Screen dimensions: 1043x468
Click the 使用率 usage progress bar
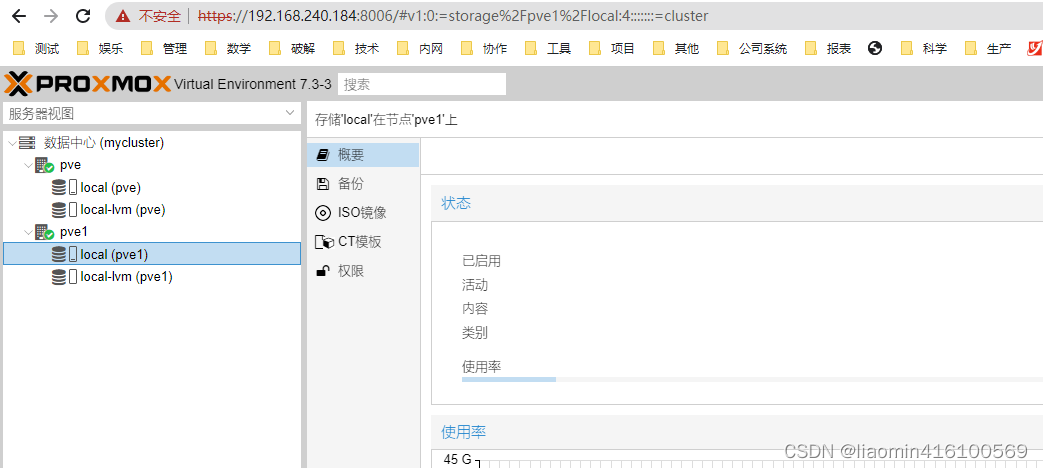(752, 380)
